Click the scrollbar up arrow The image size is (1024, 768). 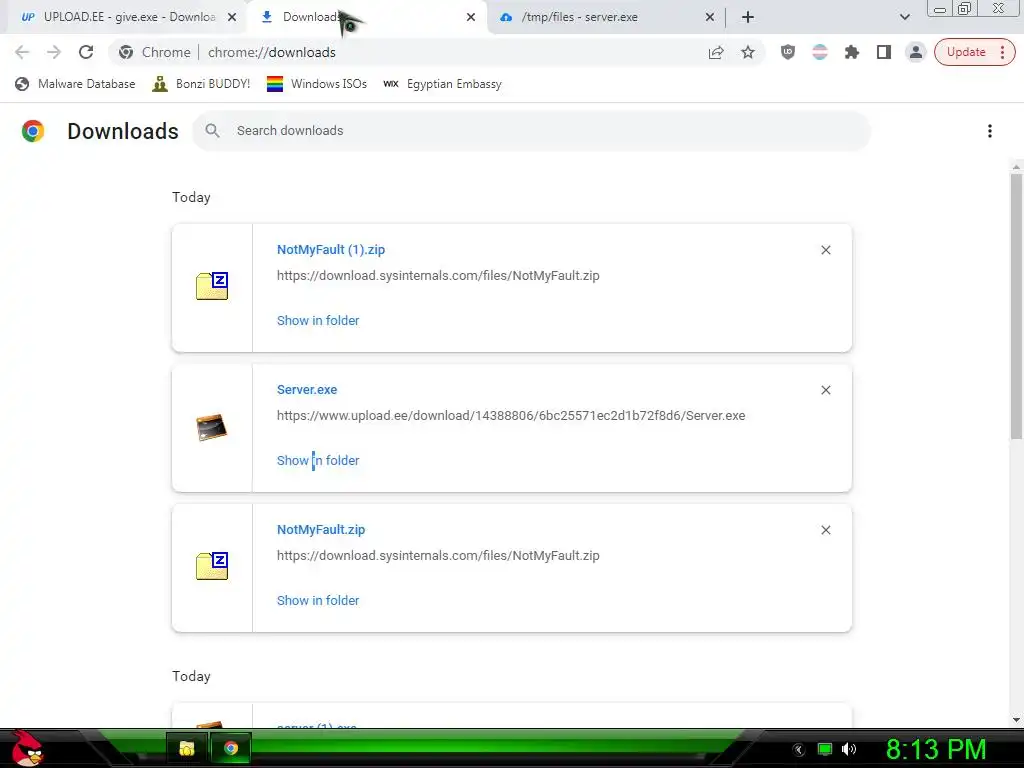(1016, 167)
